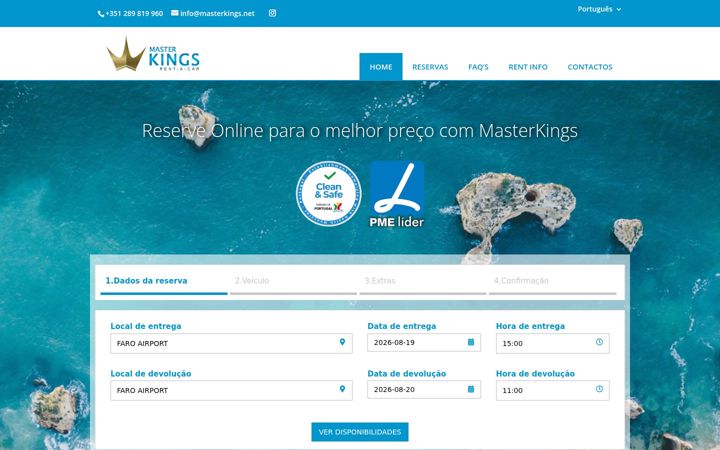Image resolution: width=720 pixels, height=450 pixels.
Task: Select the 3.Extras step tab
Action: 423,281
